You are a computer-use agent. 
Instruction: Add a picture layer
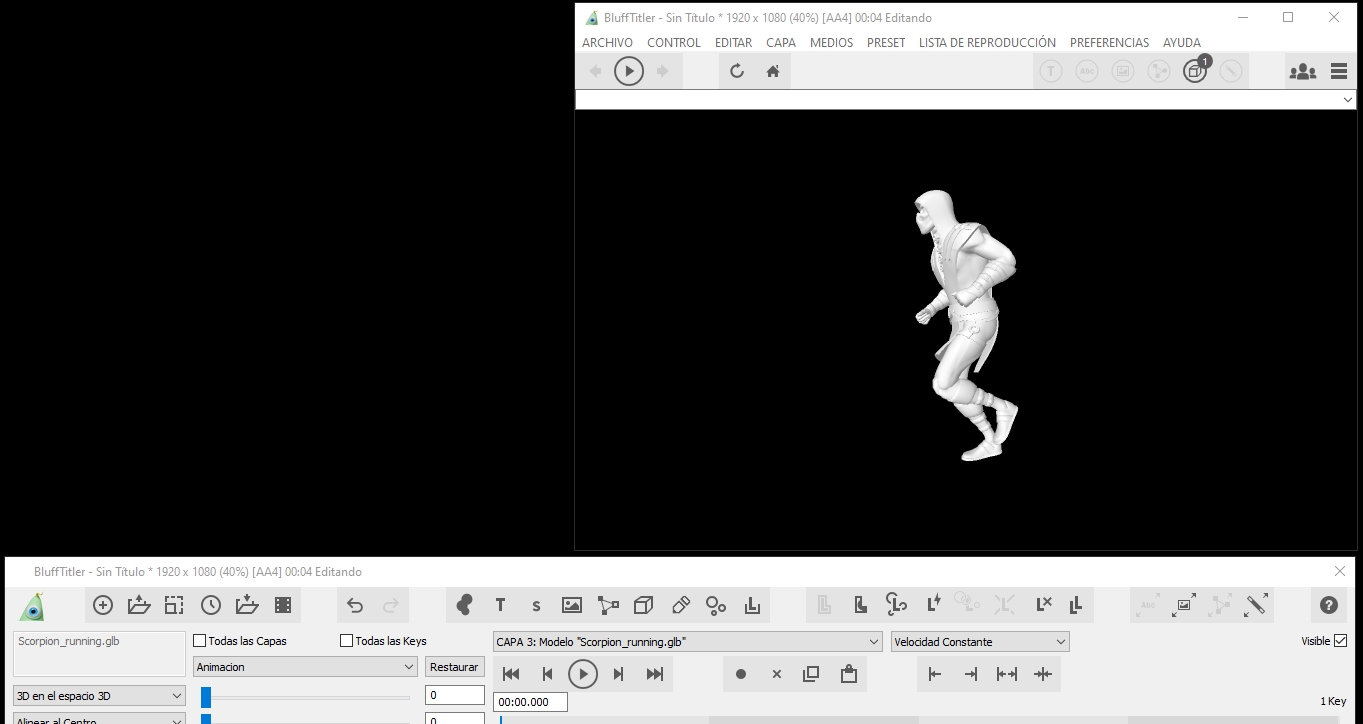pyautogui.click(x=572, y=605)
